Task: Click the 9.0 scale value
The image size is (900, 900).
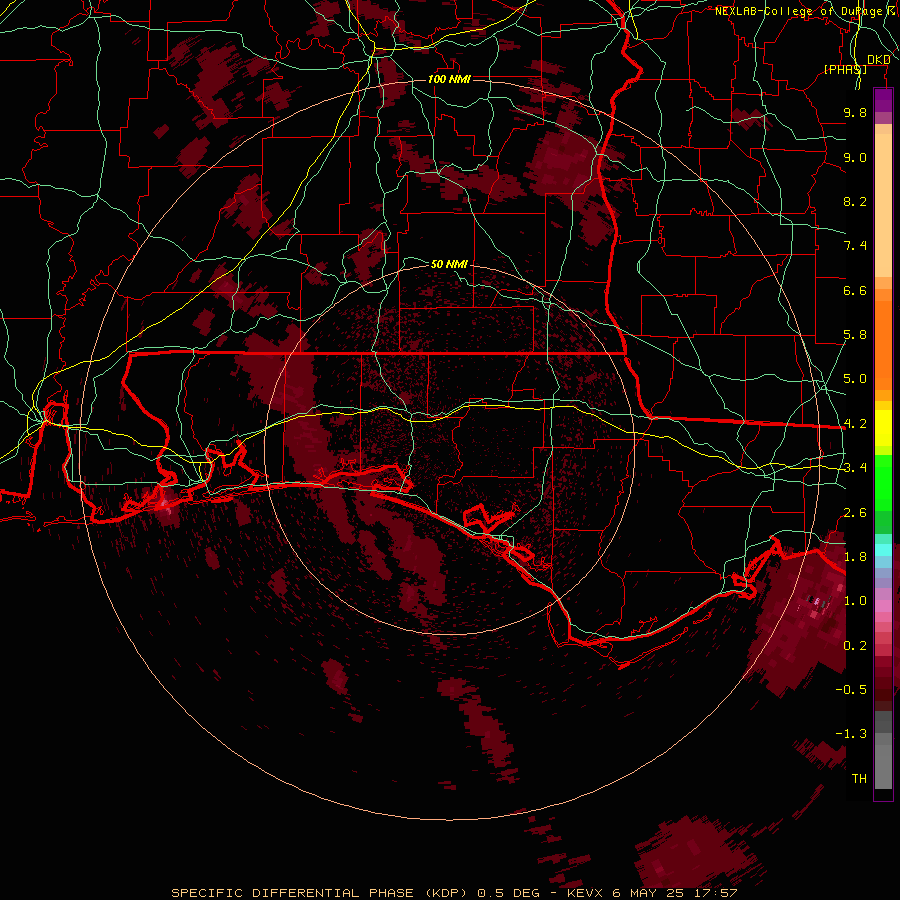Action: pos(855,157)
